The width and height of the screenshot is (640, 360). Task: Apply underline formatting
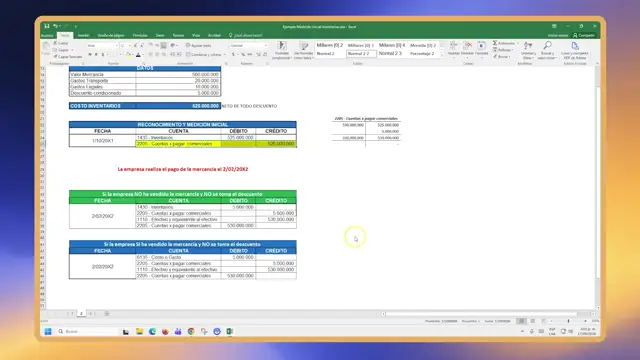[102, 54]
